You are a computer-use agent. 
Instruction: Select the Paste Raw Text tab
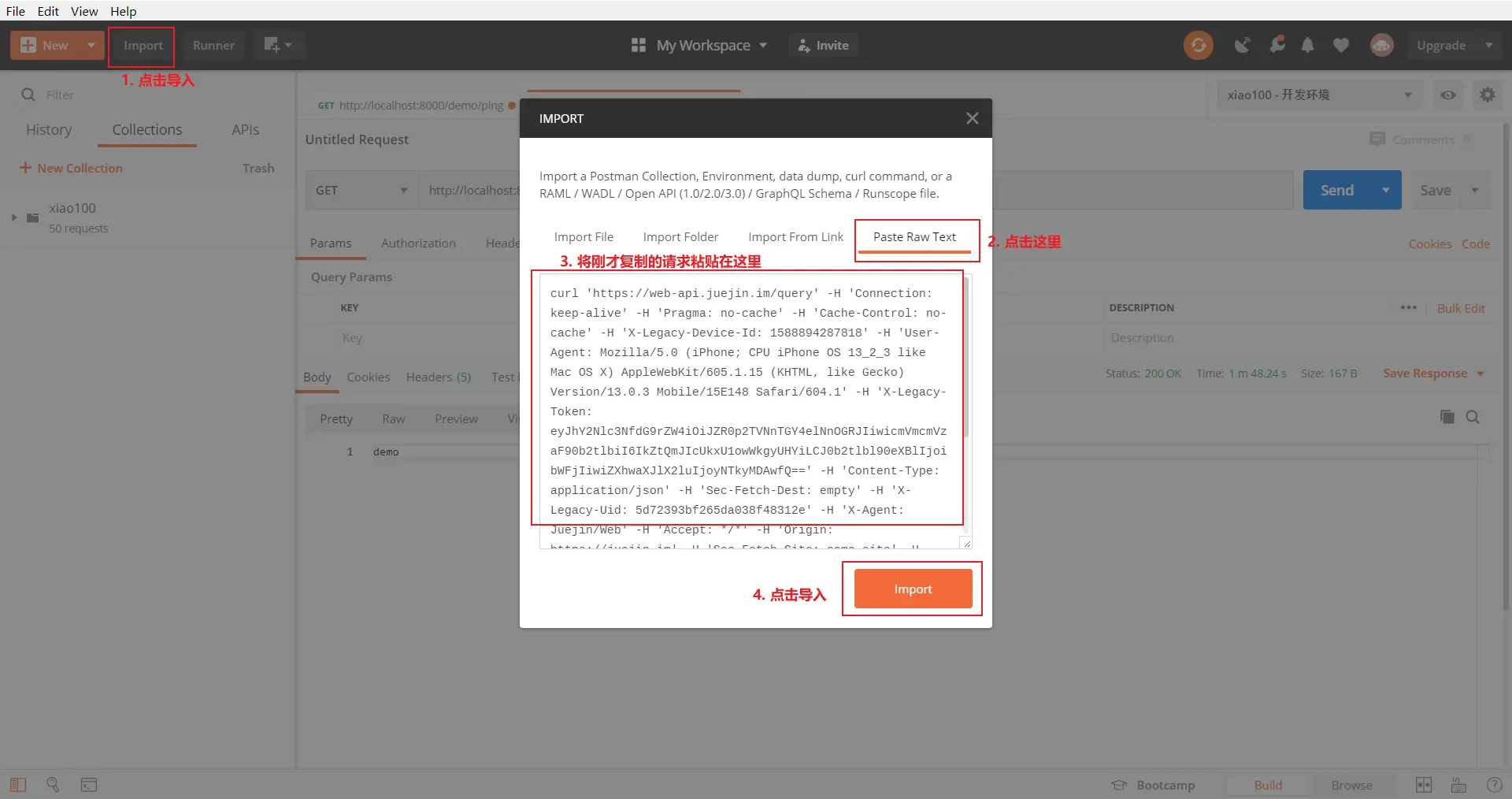914,236
